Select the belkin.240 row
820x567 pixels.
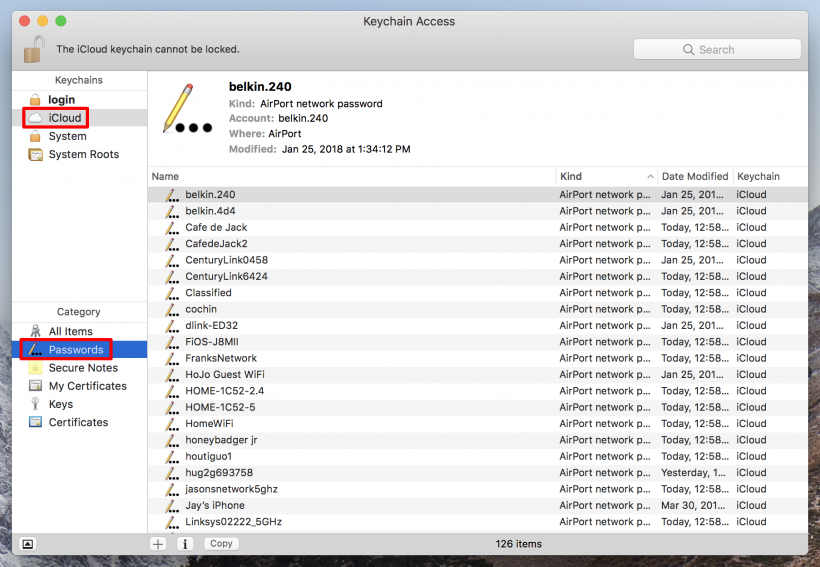pyautogui.click(x=477, y=195)
